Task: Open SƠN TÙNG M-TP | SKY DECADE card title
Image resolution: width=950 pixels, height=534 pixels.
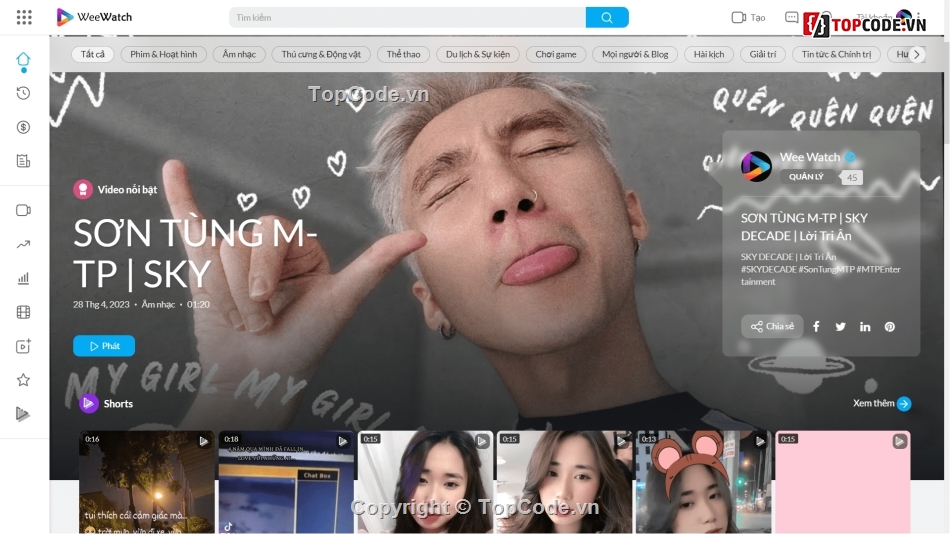Action: coord(805,227)
